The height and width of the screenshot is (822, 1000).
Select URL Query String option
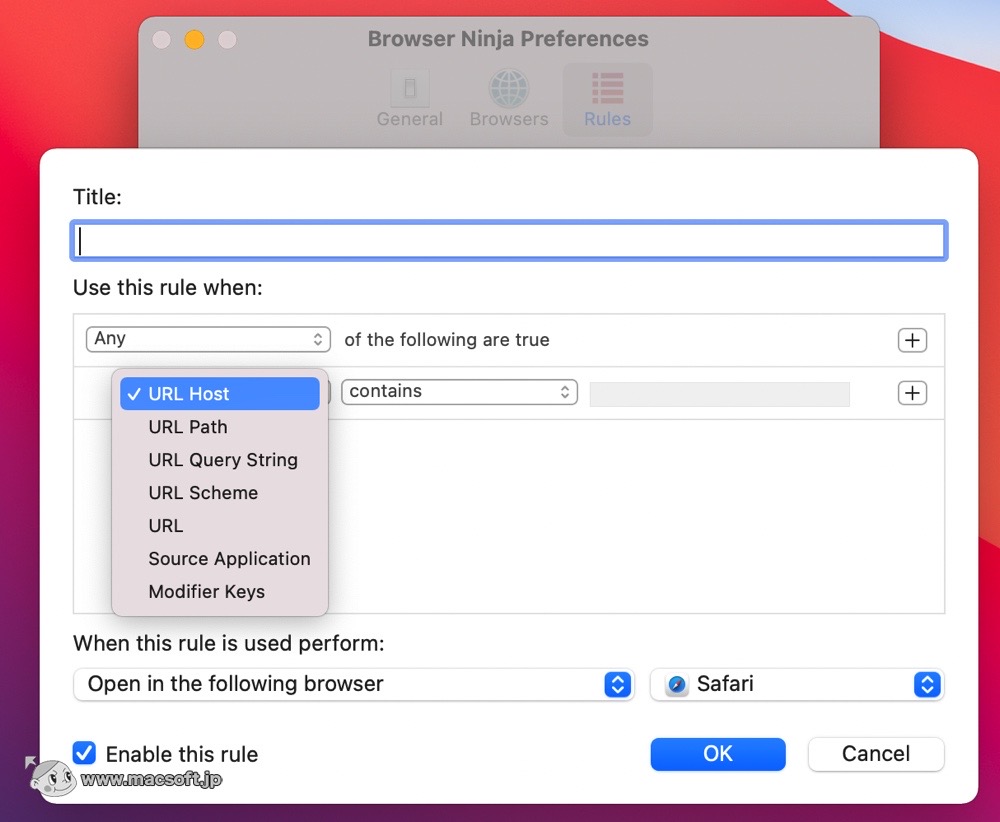[x=223, y=460]
